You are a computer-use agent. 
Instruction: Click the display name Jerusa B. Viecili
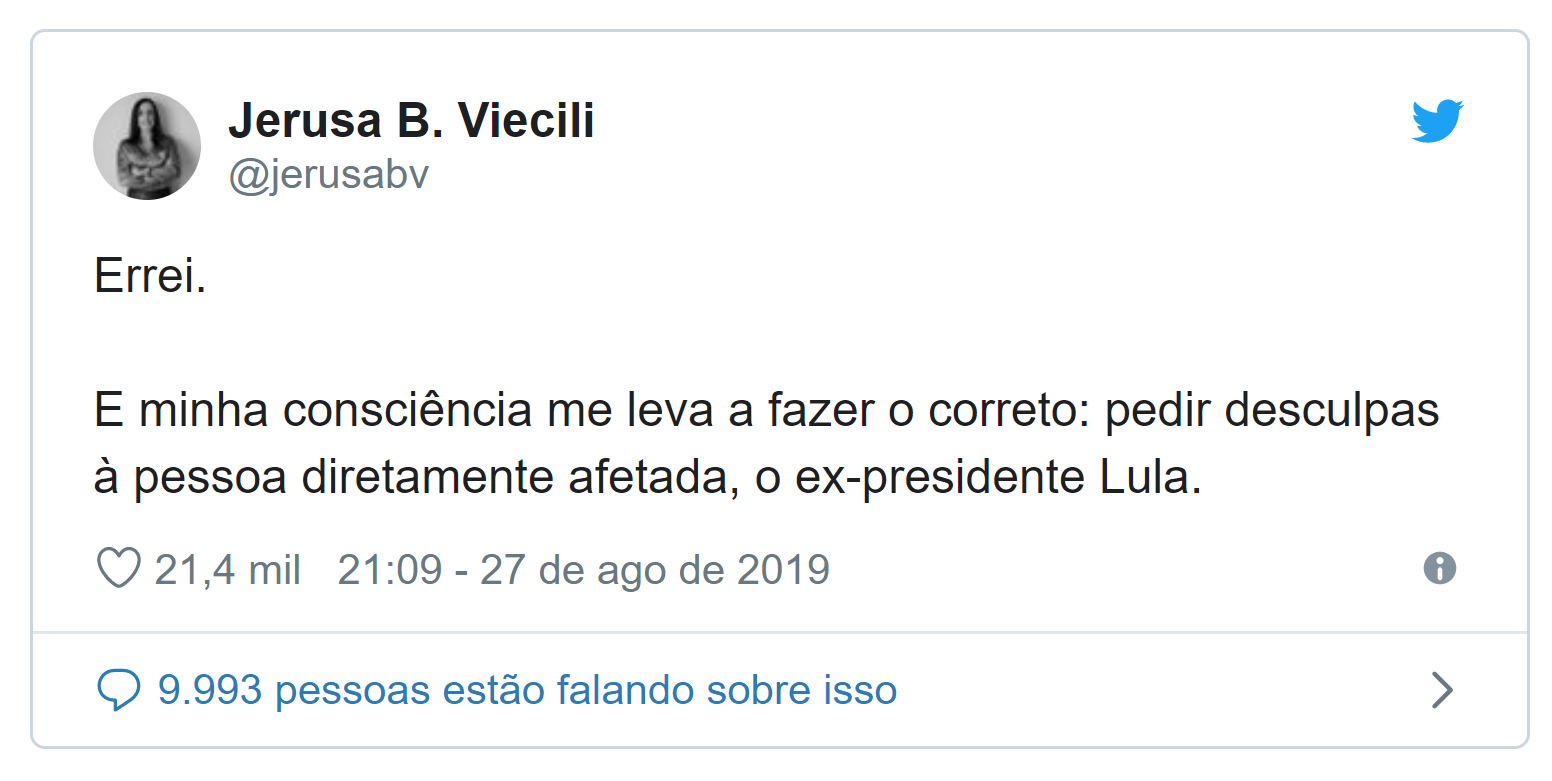coord(411,122)
